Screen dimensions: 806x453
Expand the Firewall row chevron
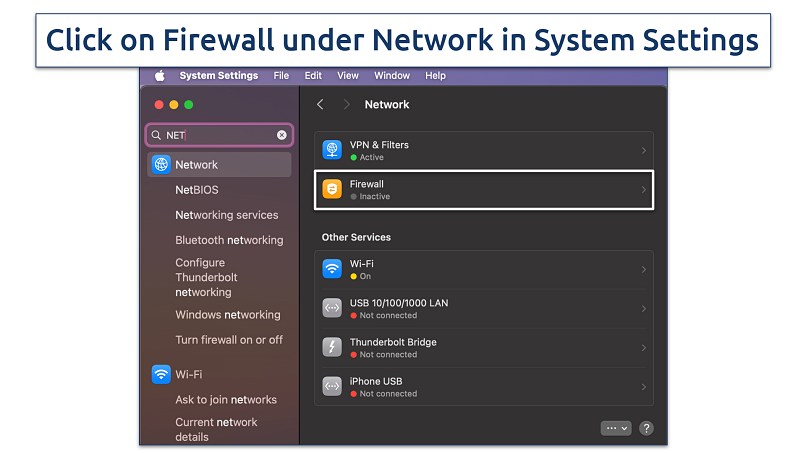(643, 190)
